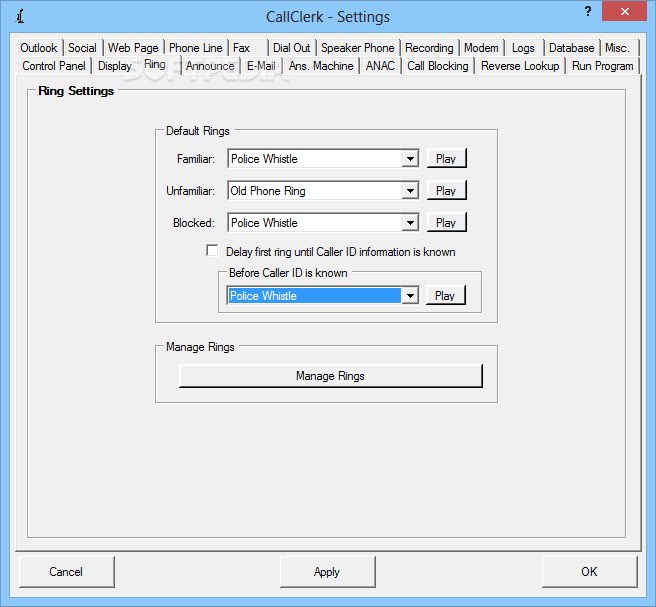Expand the Familiar ring dropdown arrow
656x607 pixels.
tap(410, 159)
